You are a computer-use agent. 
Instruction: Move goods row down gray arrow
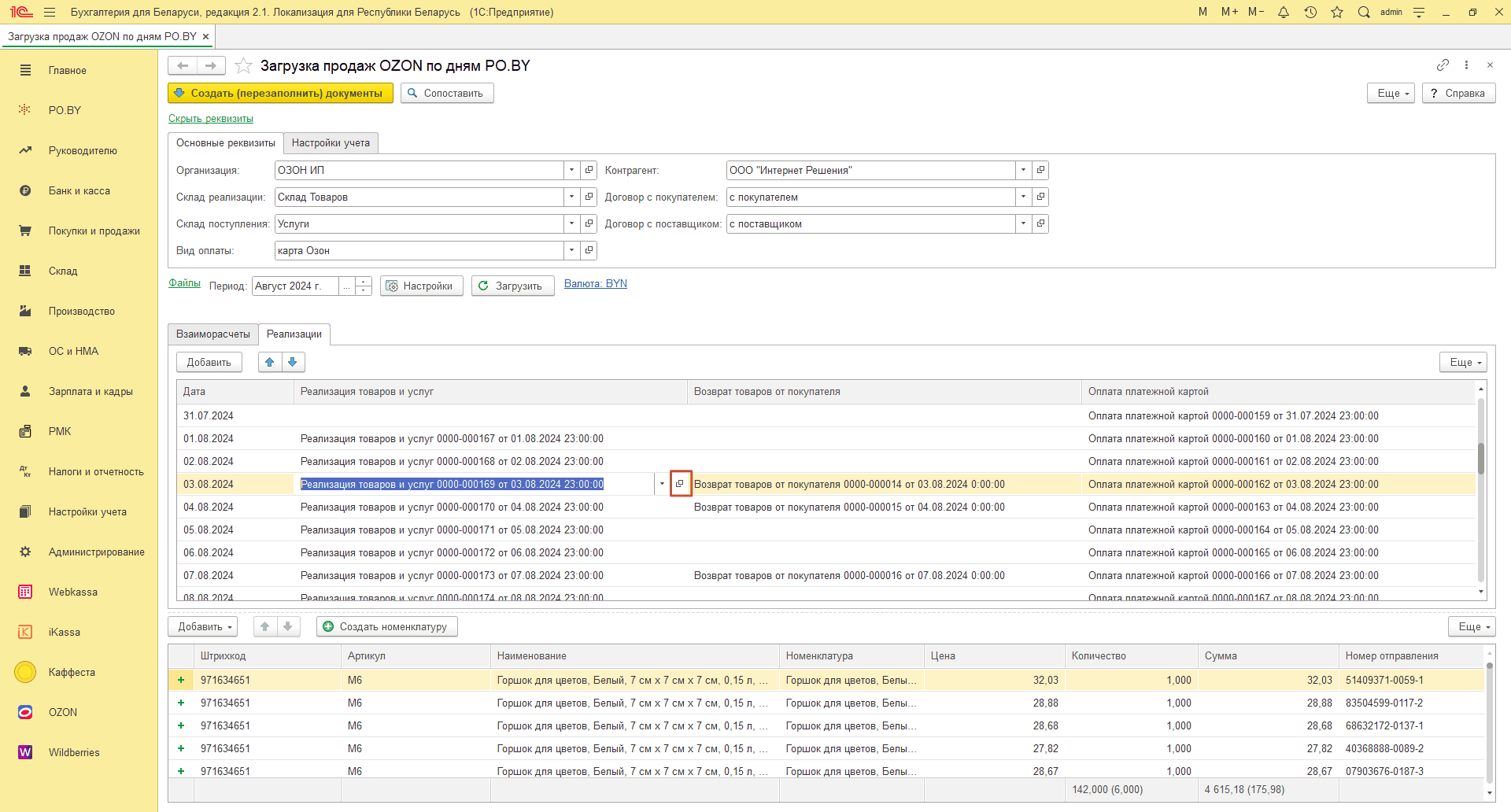(x=288, y=626)
